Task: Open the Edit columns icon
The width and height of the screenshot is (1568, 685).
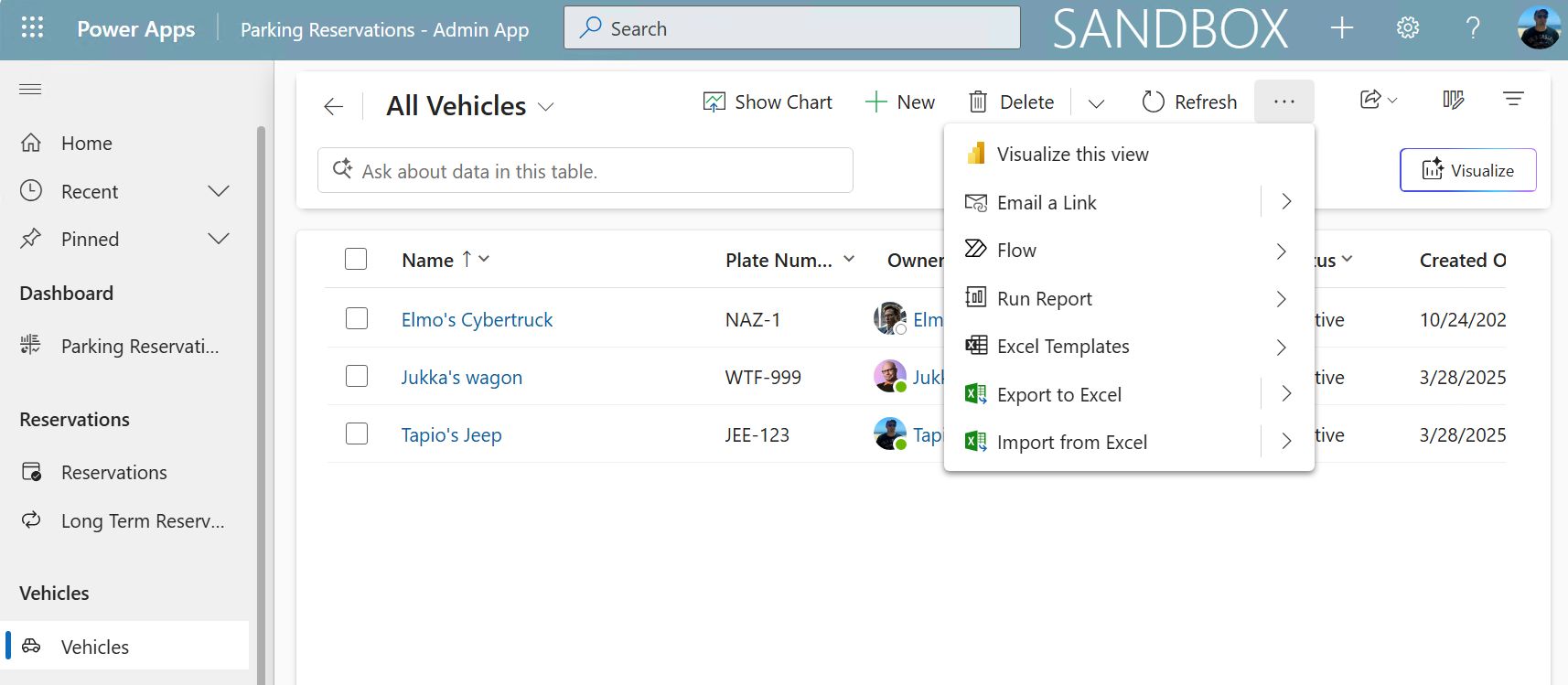Action: coord(1454,100)
